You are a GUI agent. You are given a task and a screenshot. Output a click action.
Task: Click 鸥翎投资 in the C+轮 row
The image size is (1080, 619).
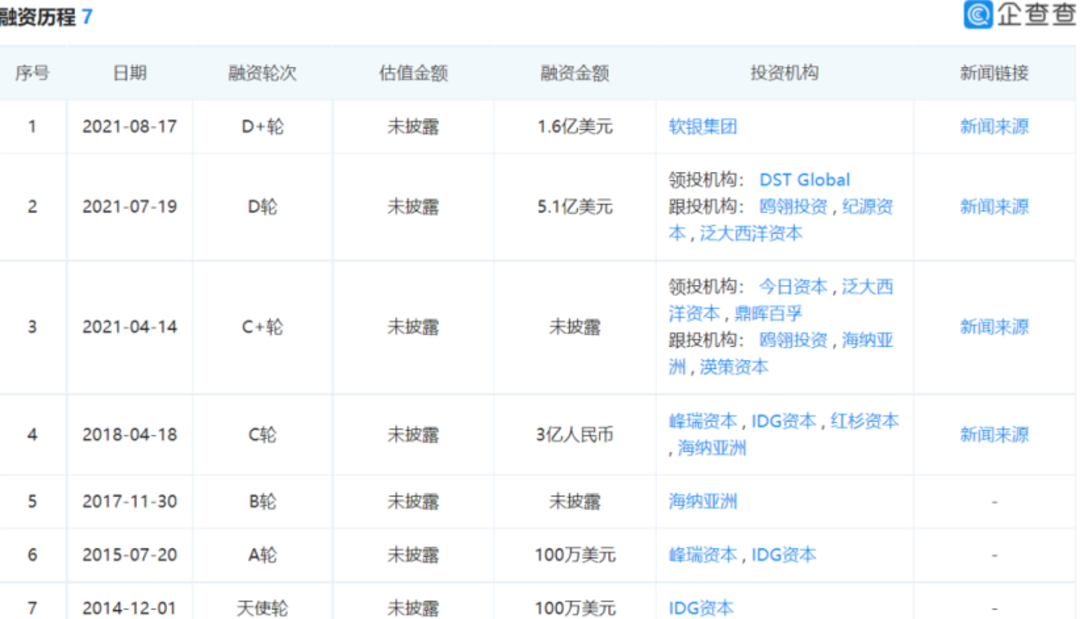coord(793,340)
